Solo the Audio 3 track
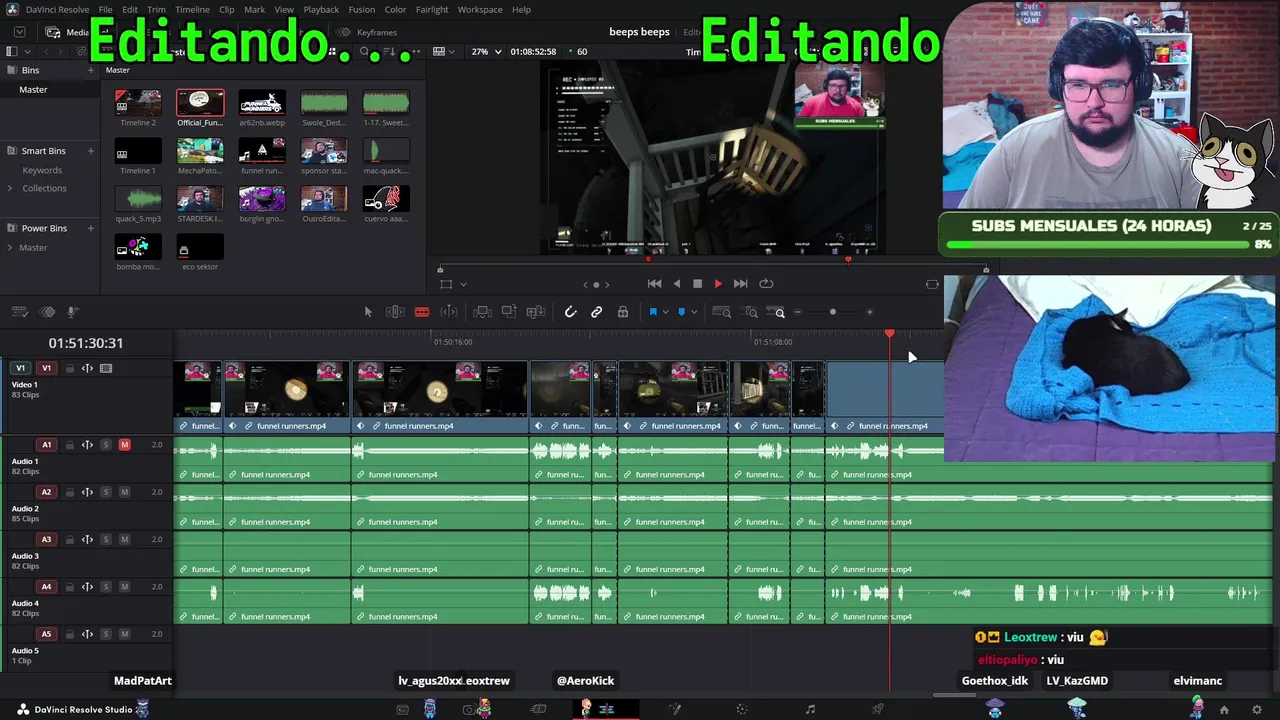The height and width of the screenshot is (720, 1280). (106, 540)
